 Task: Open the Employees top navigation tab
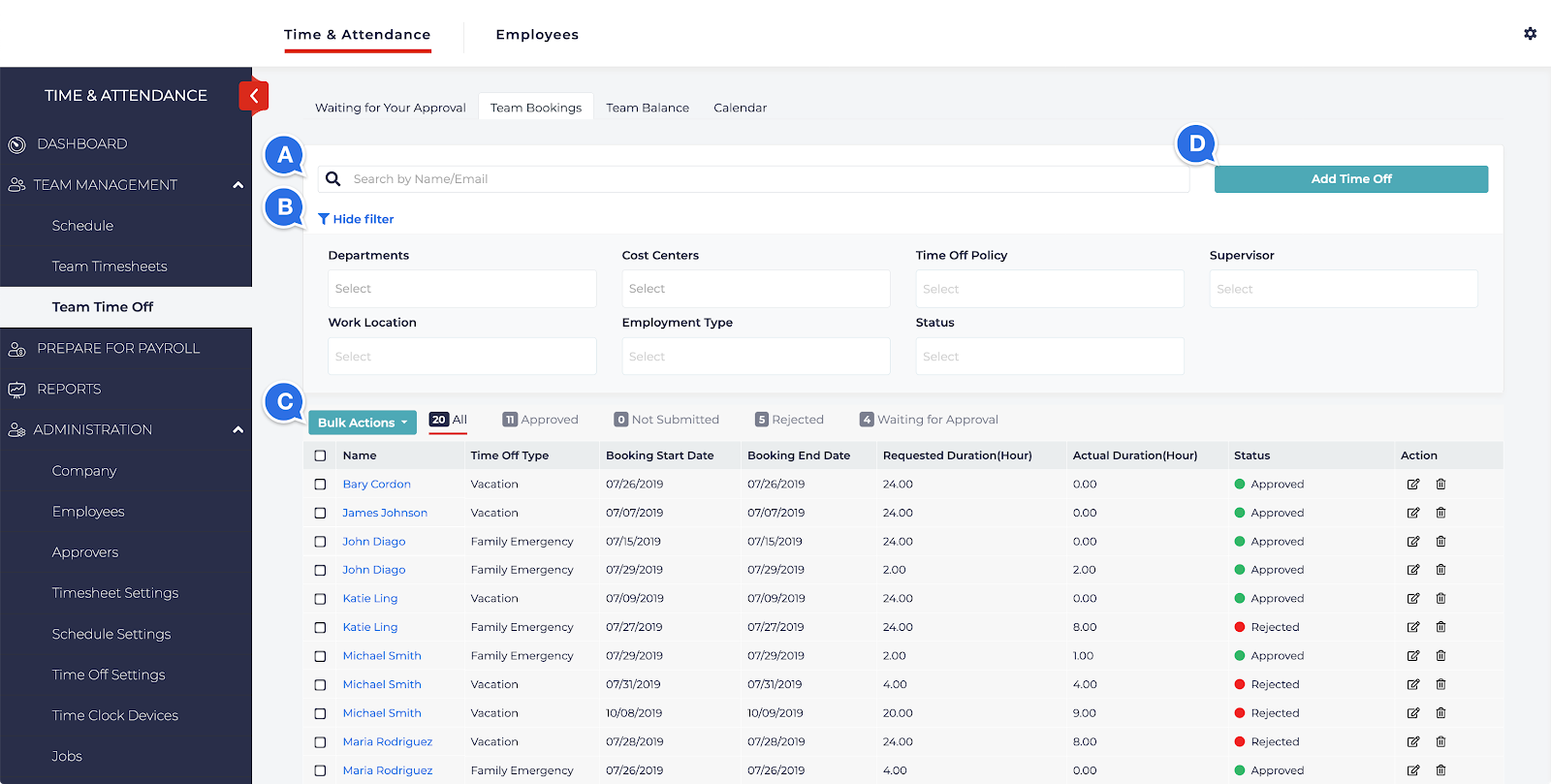[x=537, y=35]
